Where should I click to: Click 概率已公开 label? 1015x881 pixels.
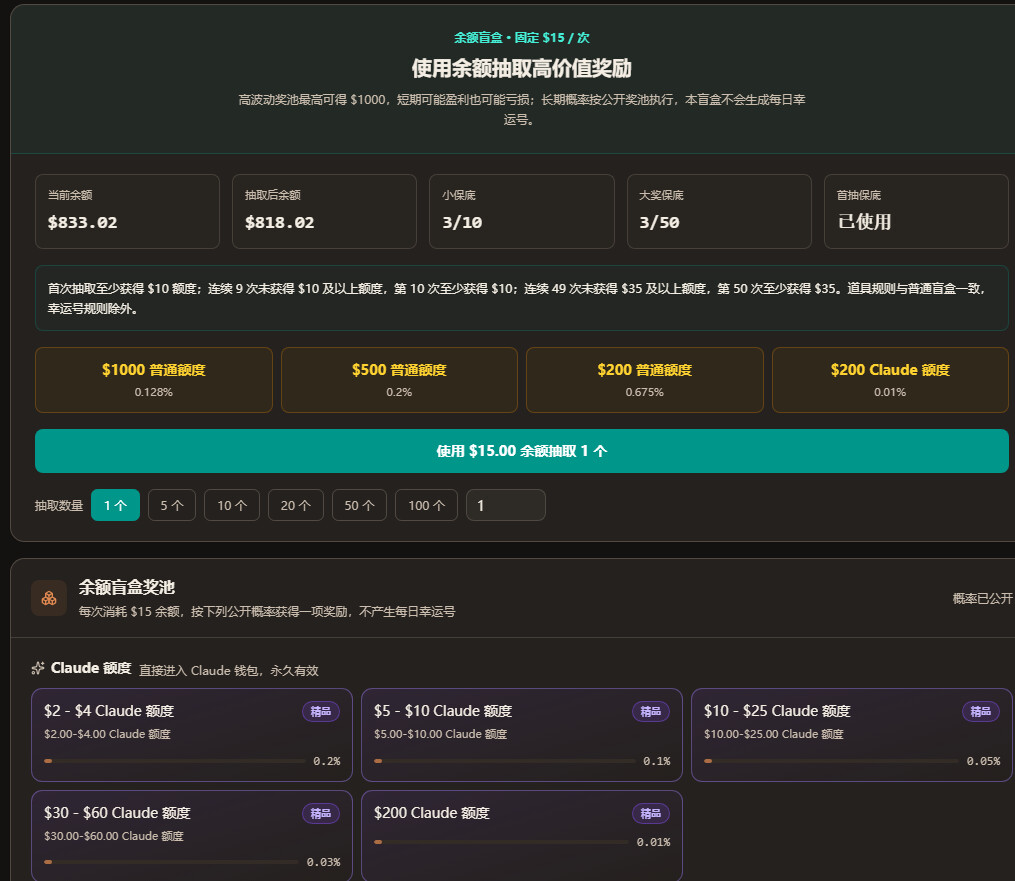pos(983,599)
